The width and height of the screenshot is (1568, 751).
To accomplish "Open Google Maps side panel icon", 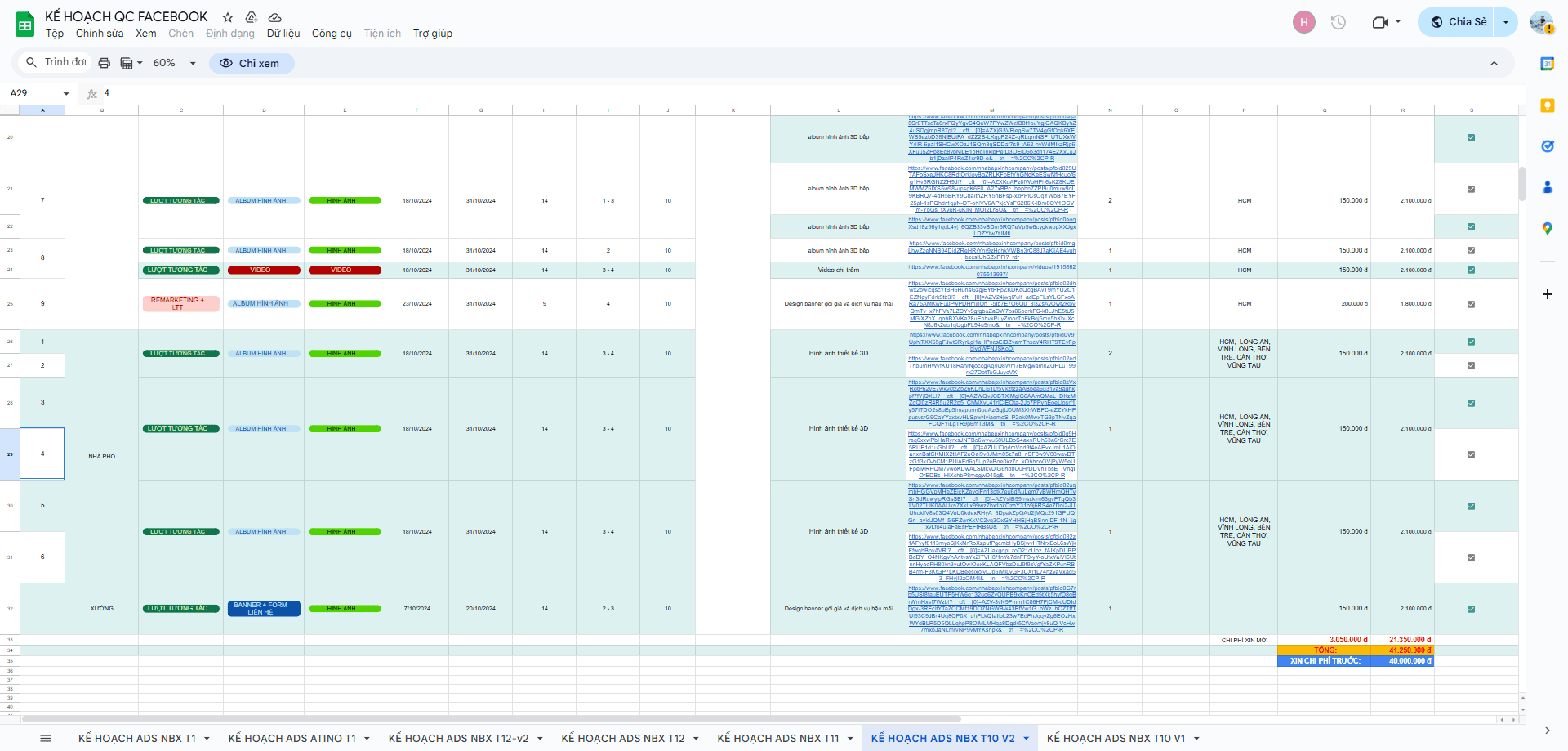I will point(1547,229).
